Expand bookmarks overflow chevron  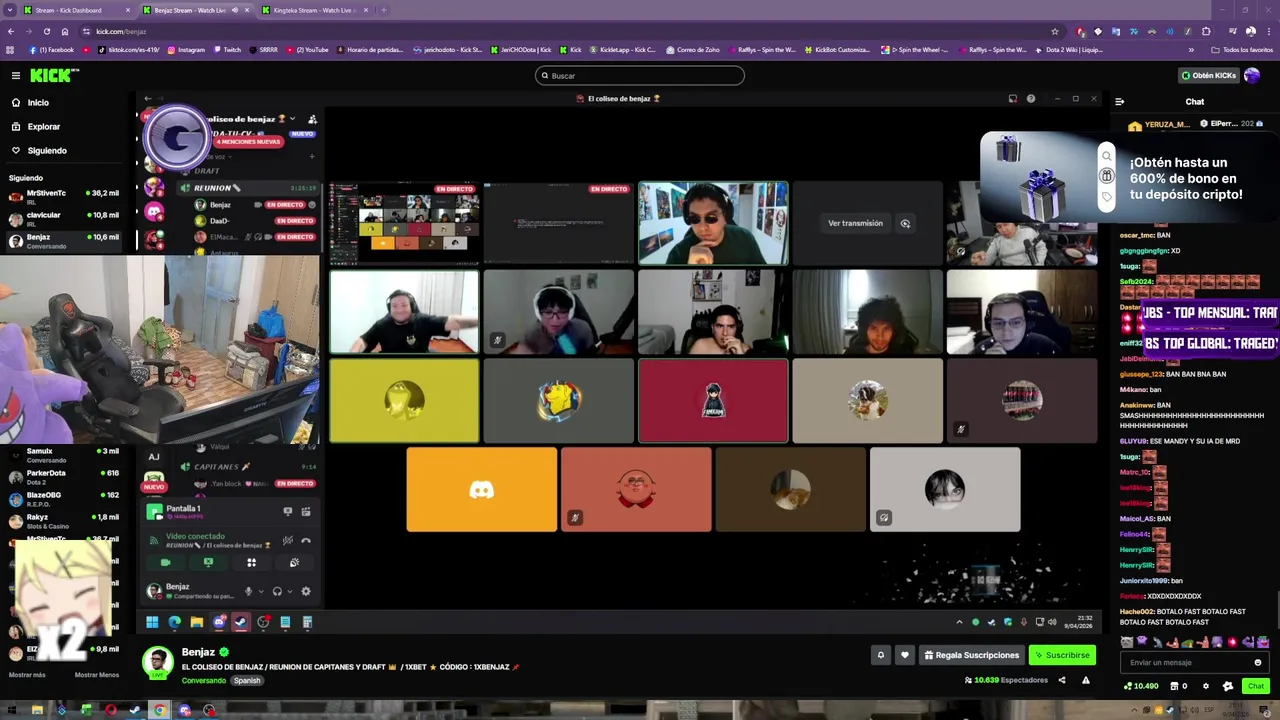tap(1191, 49)
